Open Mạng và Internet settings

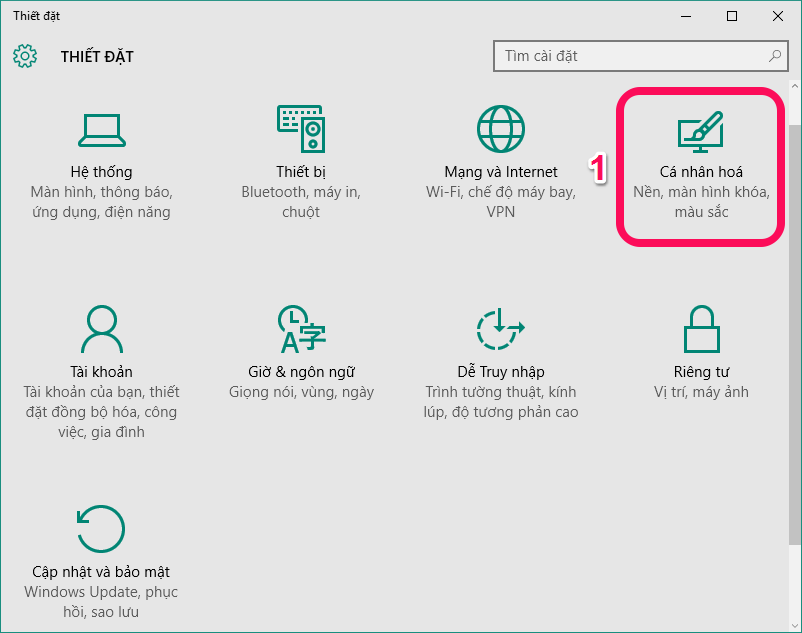click(x=500, y=160)
